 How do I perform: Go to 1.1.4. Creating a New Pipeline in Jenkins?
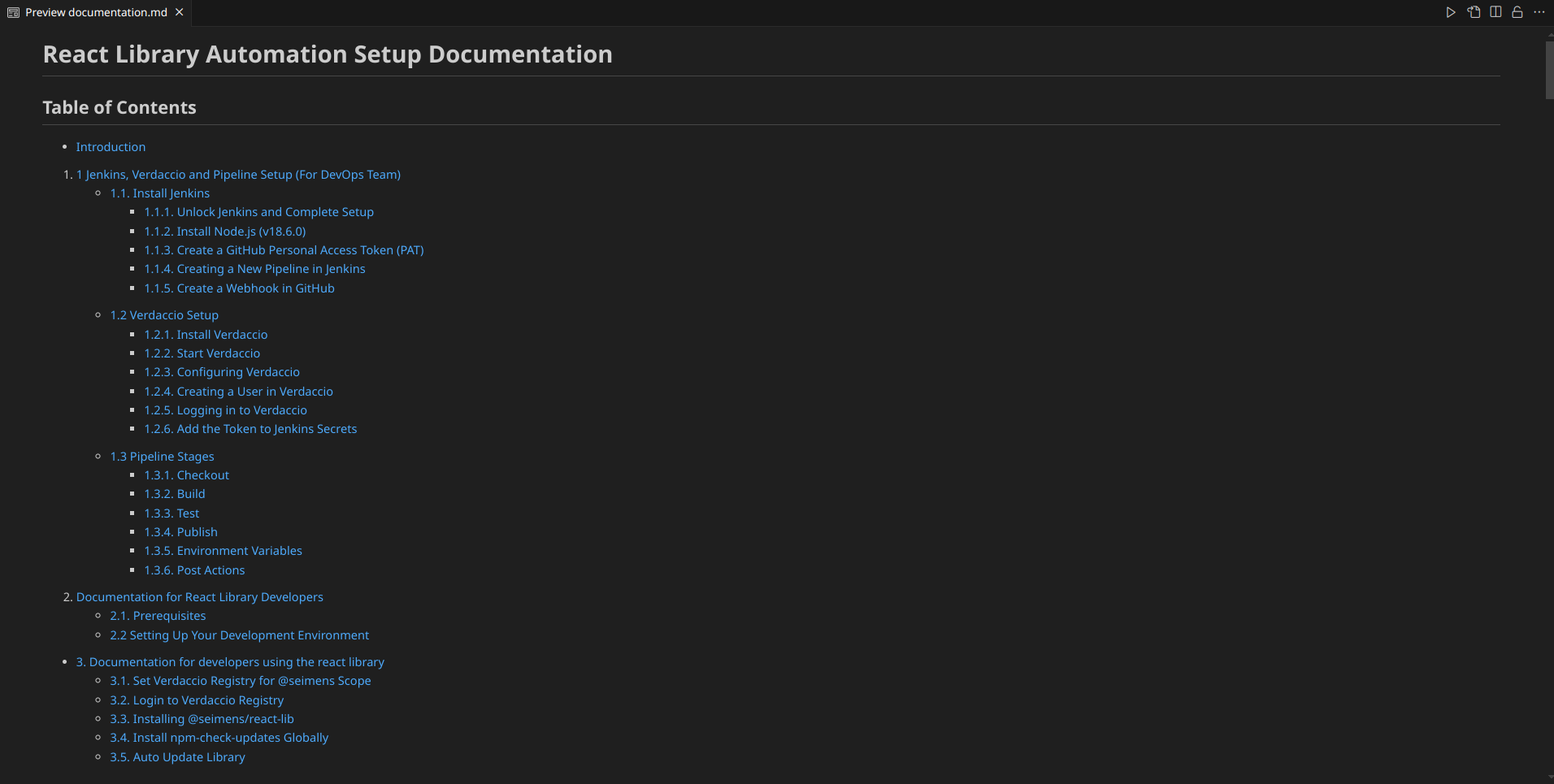255,269
